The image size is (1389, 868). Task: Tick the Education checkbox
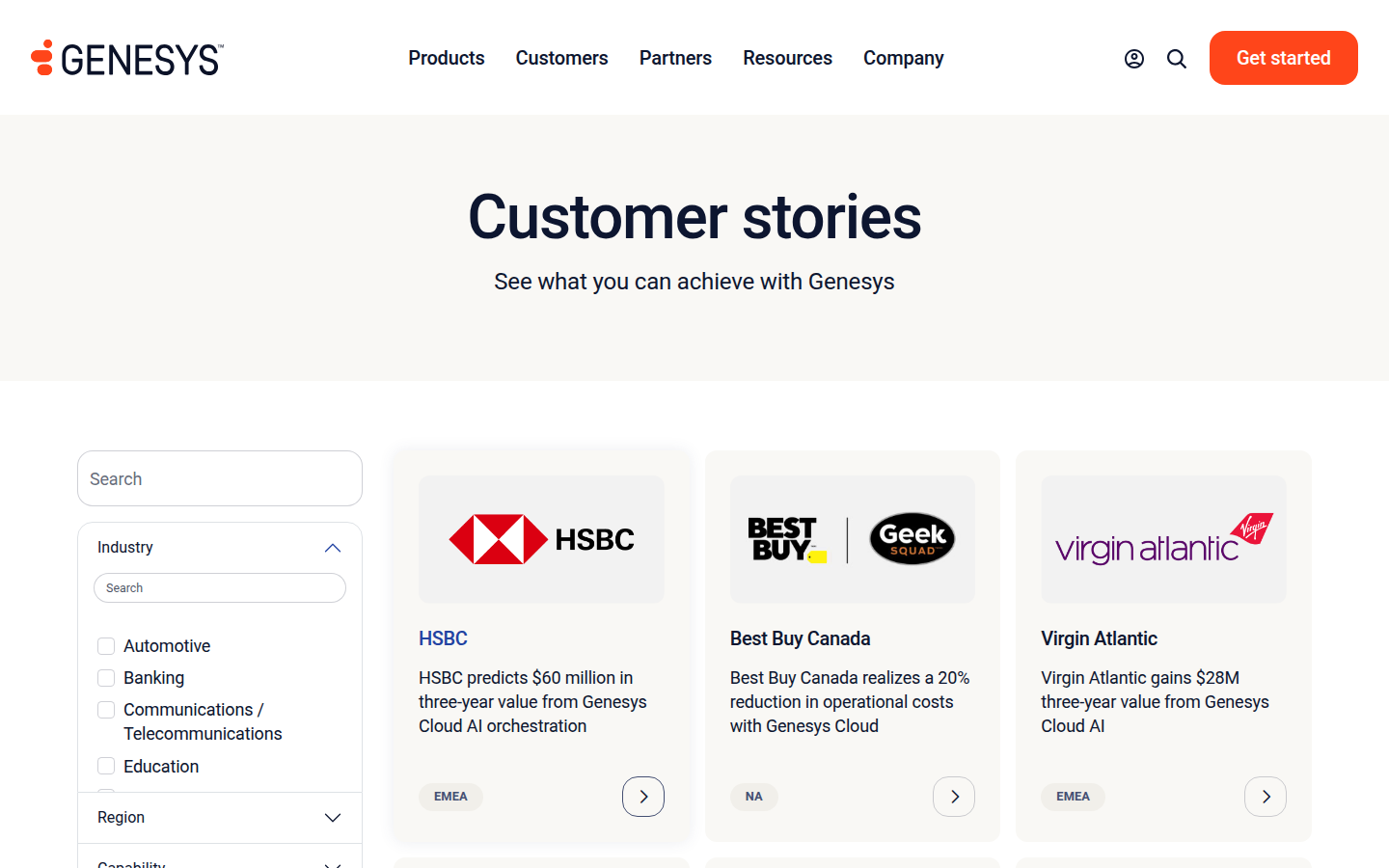[x=106, y=766]
